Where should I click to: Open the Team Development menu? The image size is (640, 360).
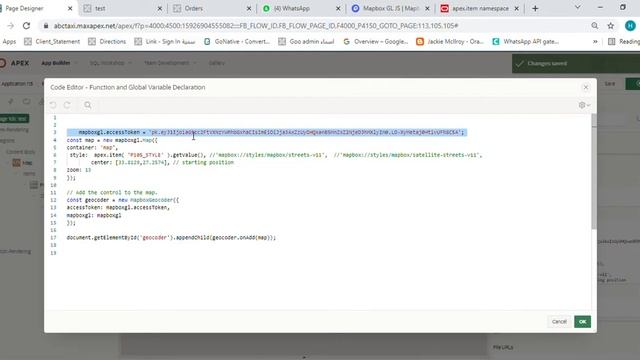(170, 63)
